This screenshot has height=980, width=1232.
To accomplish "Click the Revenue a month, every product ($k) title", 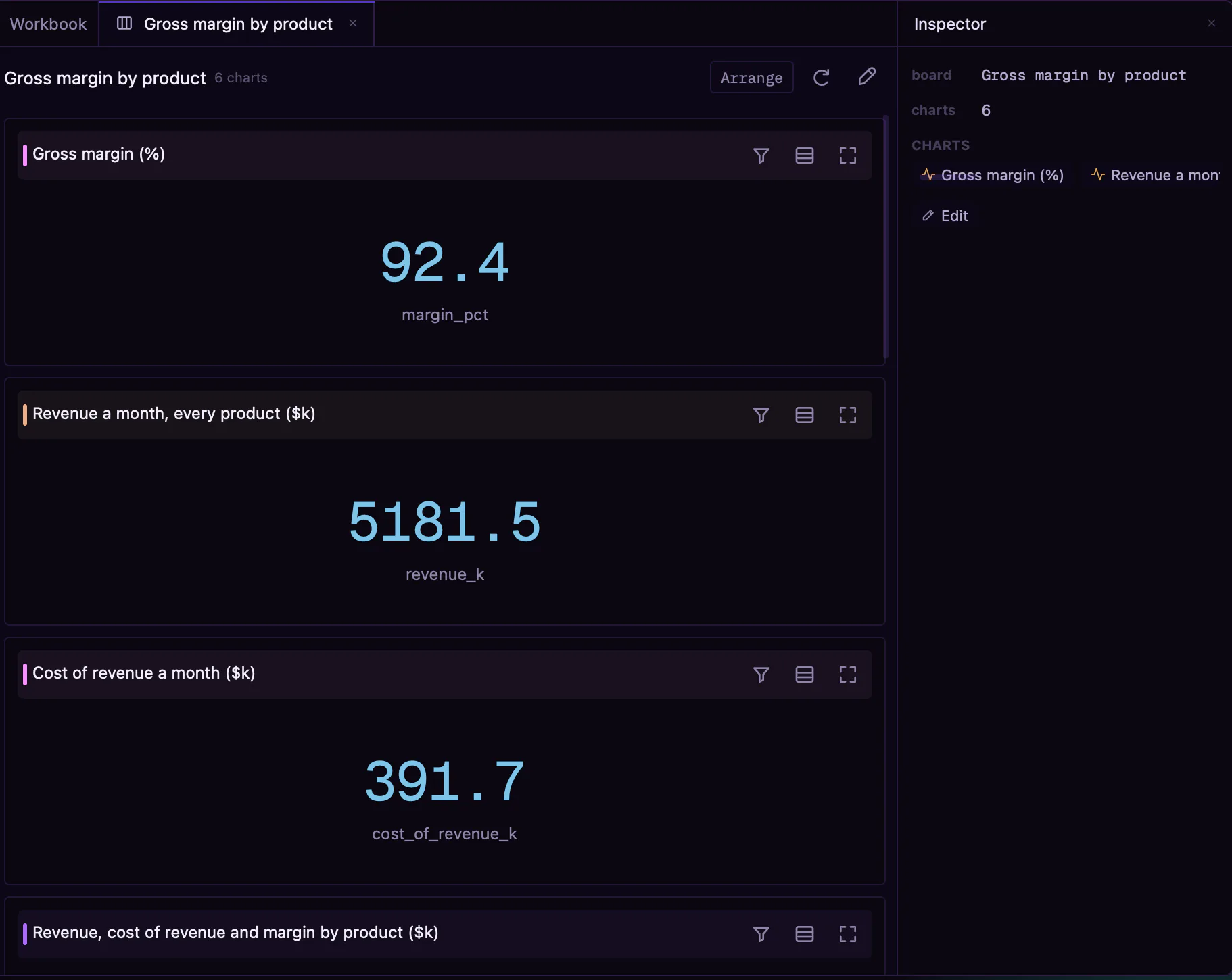I will (x=174, y=414).
